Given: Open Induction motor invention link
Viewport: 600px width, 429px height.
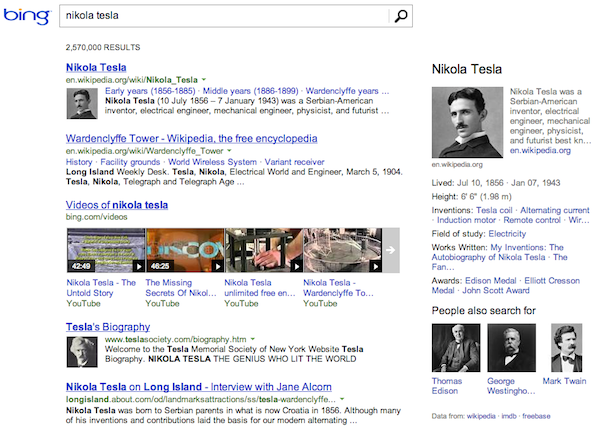Looking at the screenshot, I should 466,220.
